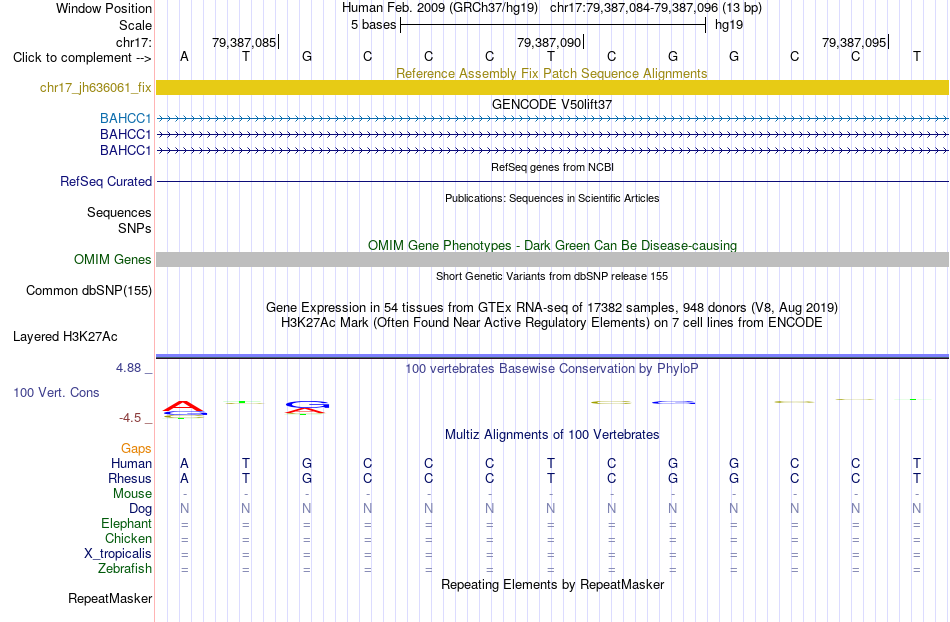The image size is (950, 622).
Task: Select the Mouse species row label
Action: (132, 494)
